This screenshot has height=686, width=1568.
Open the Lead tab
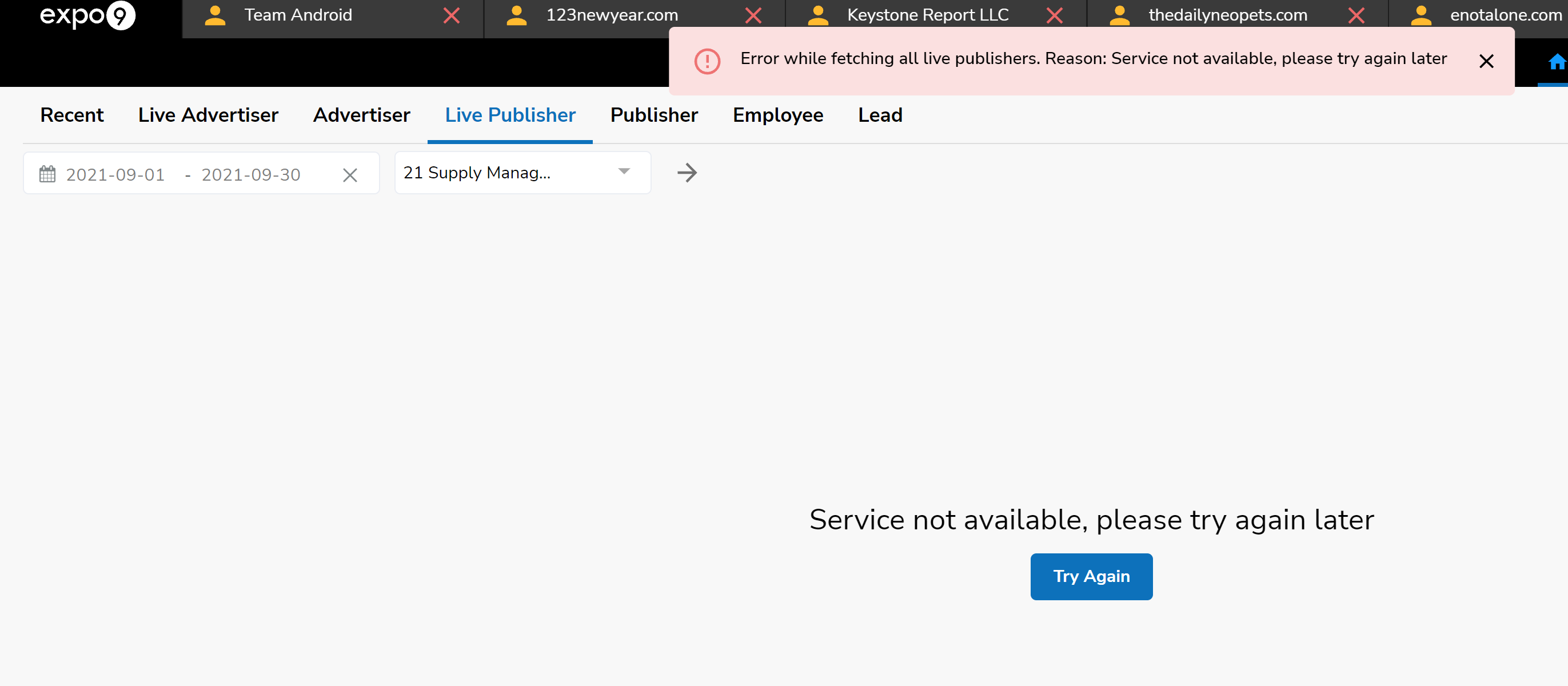click(x=880, y=115)
